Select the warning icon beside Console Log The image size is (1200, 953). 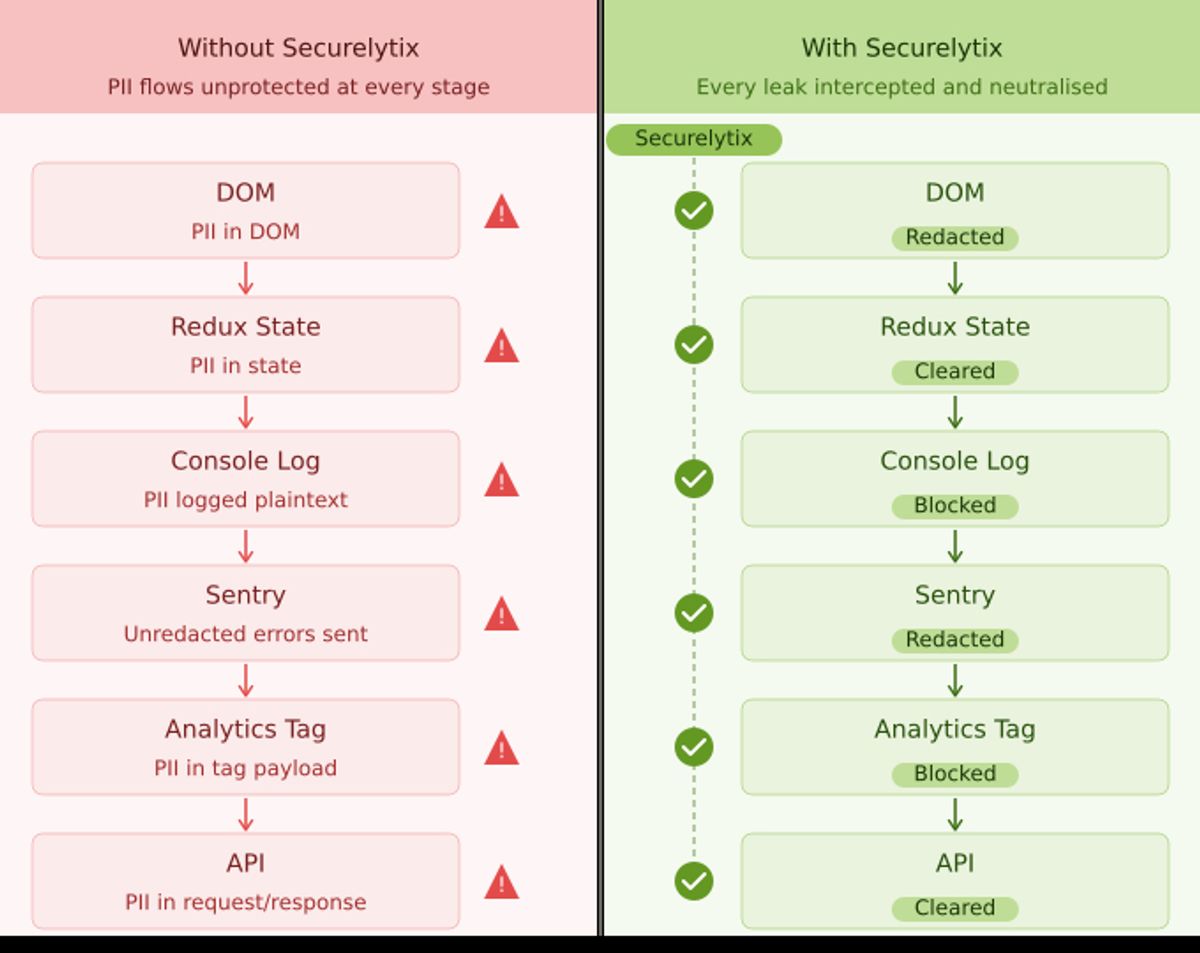pyautogui.click(x=501, y=480)
